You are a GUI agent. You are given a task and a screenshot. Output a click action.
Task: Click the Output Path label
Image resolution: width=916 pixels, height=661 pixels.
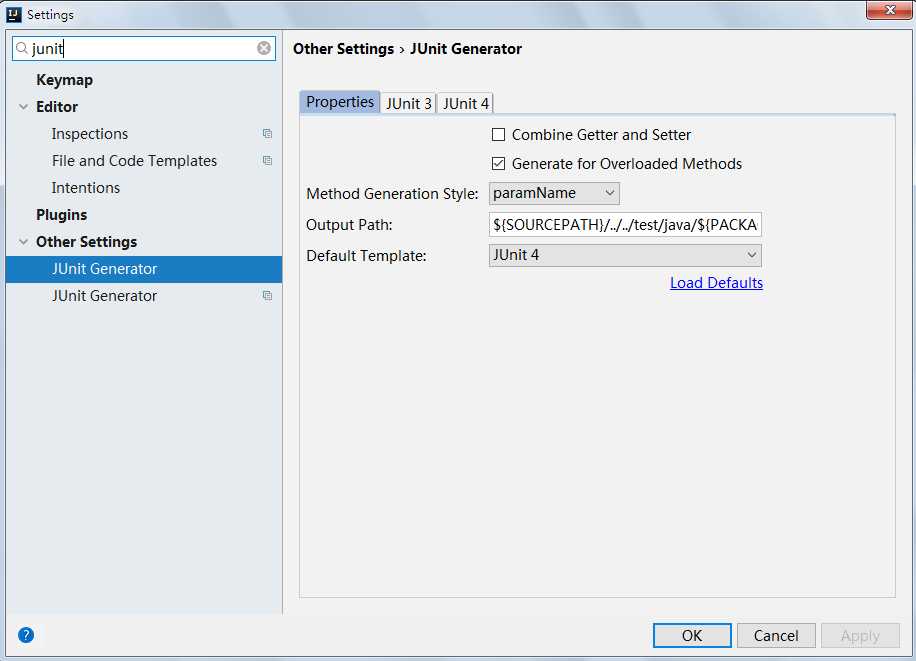(x=349, y=225)
